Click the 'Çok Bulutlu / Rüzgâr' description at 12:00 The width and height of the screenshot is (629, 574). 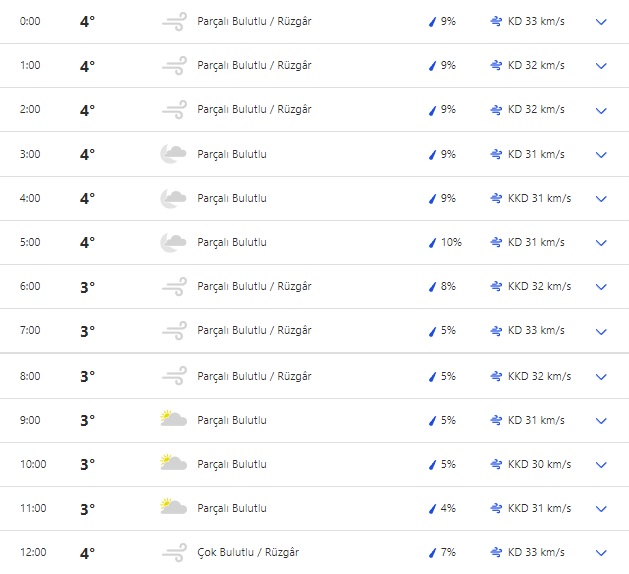click(x=248, y=552)
